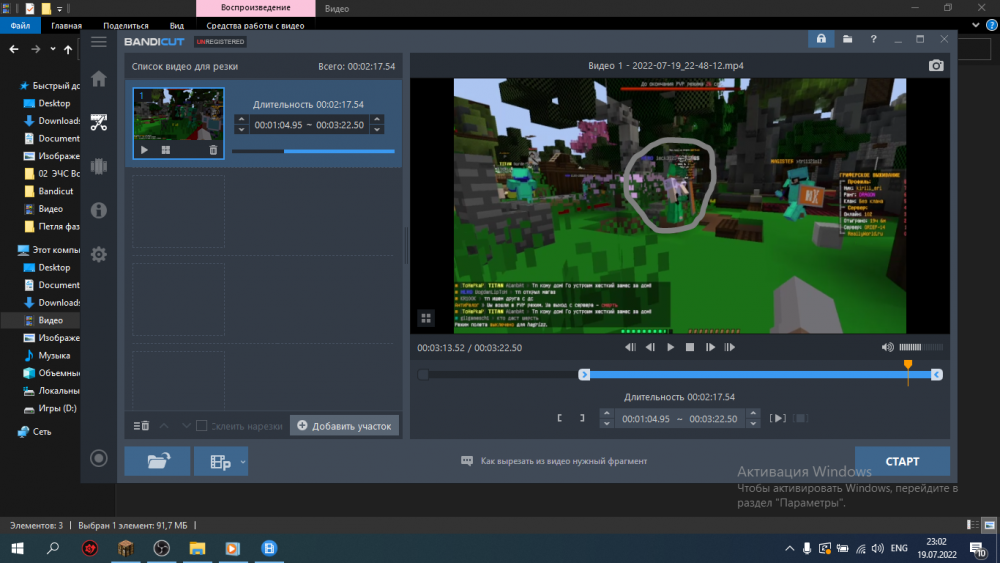Click the orange playhead marker
The width and height of the screenshot is (1000, 563).
tap(908, 365)
